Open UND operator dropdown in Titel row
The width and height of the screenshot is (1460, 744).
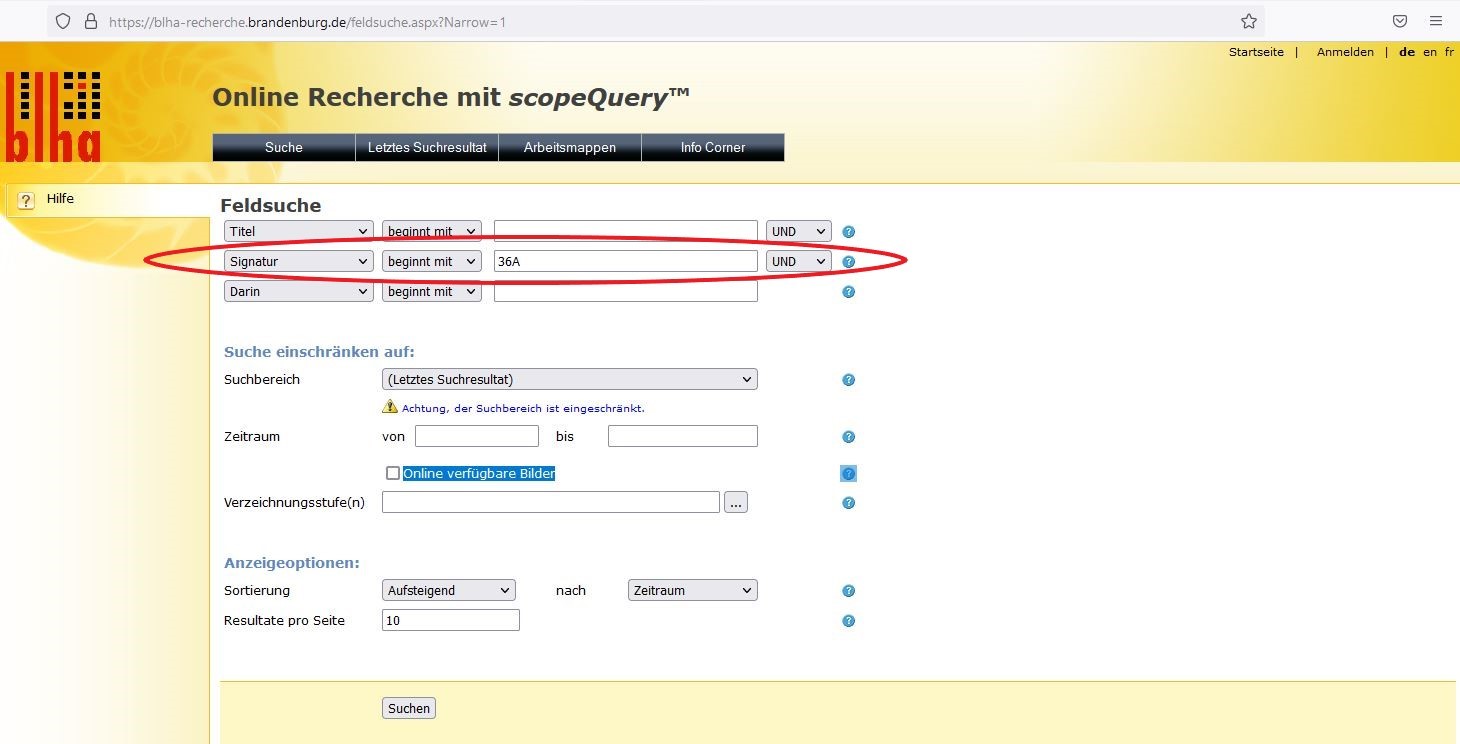point(799,231)
